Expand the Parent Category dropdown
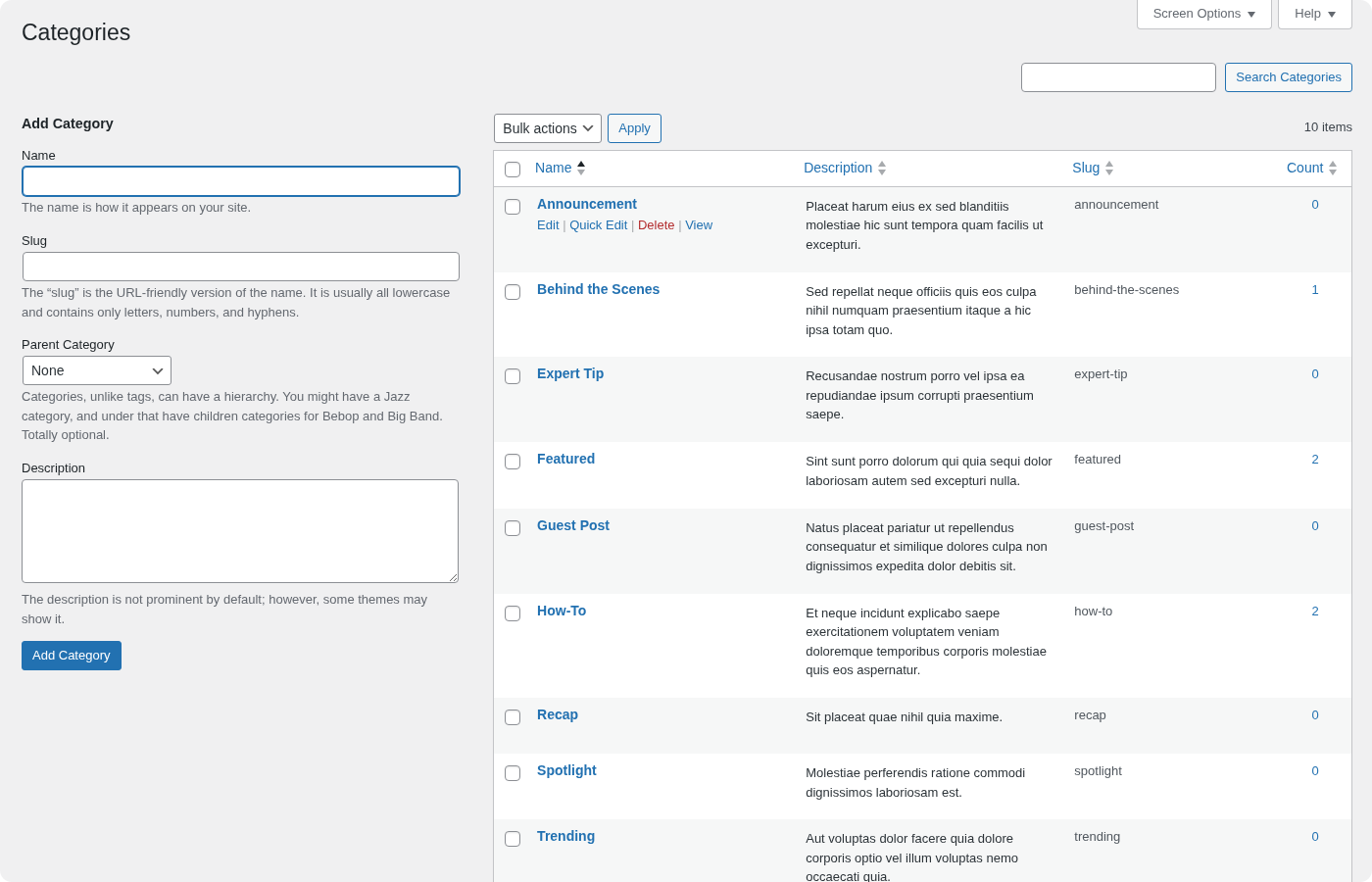 pos(97,370)
